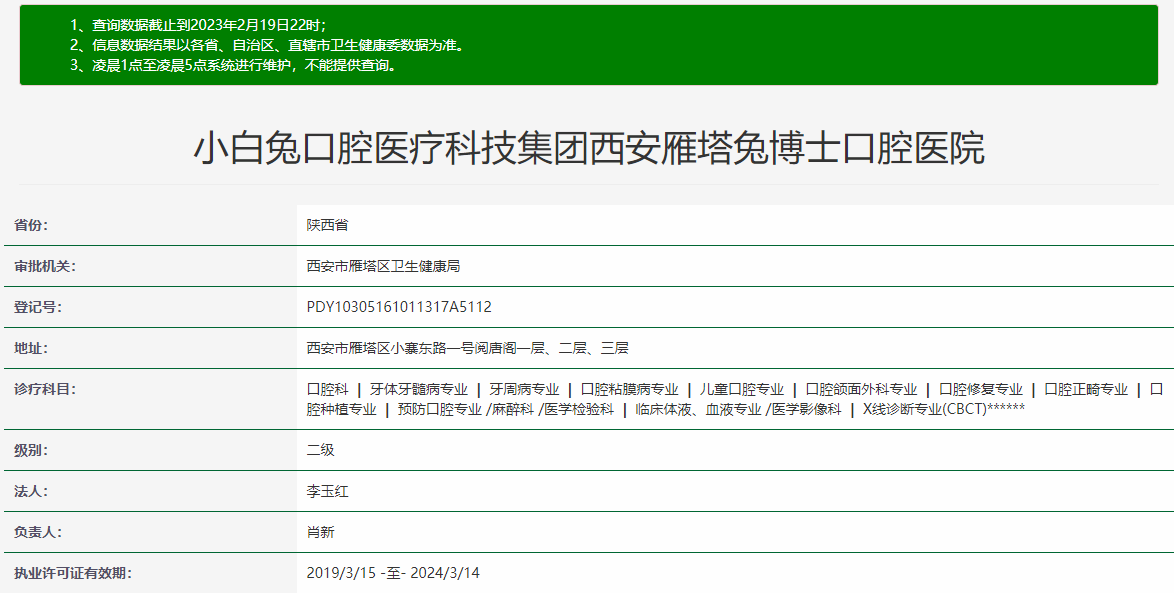
Task: Click the 省份 row label
Action: (30, 225)
